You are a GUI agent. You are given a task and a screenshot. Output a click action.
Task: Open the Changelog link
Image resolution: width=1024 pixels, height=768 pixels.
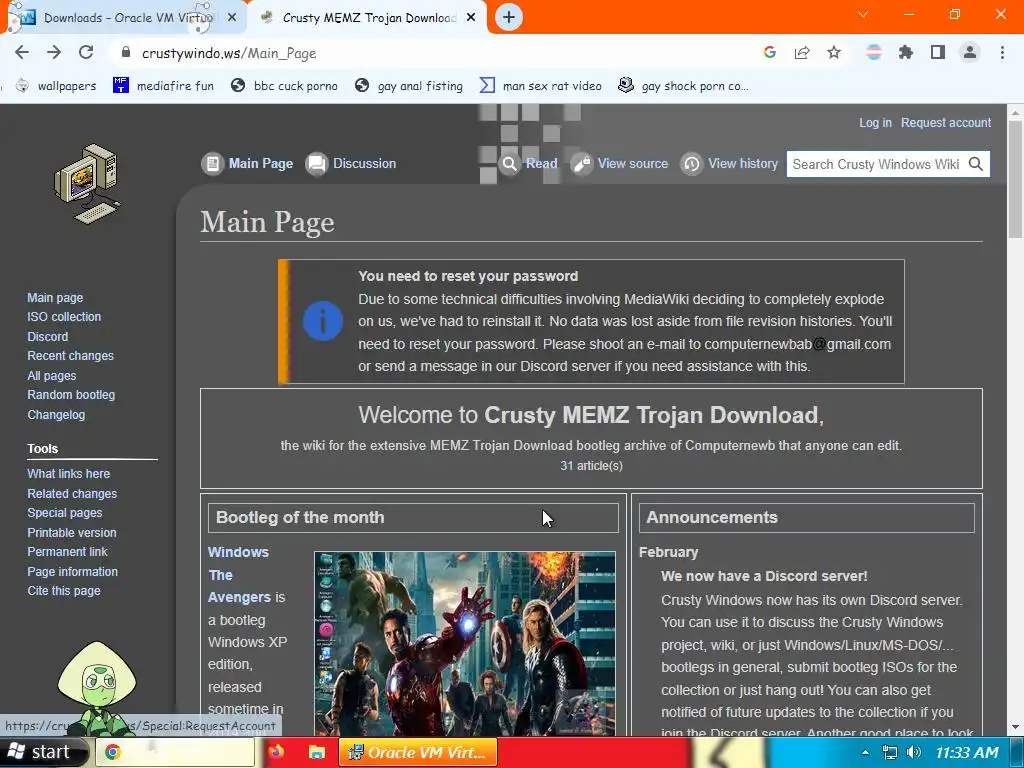click(56, 415)
